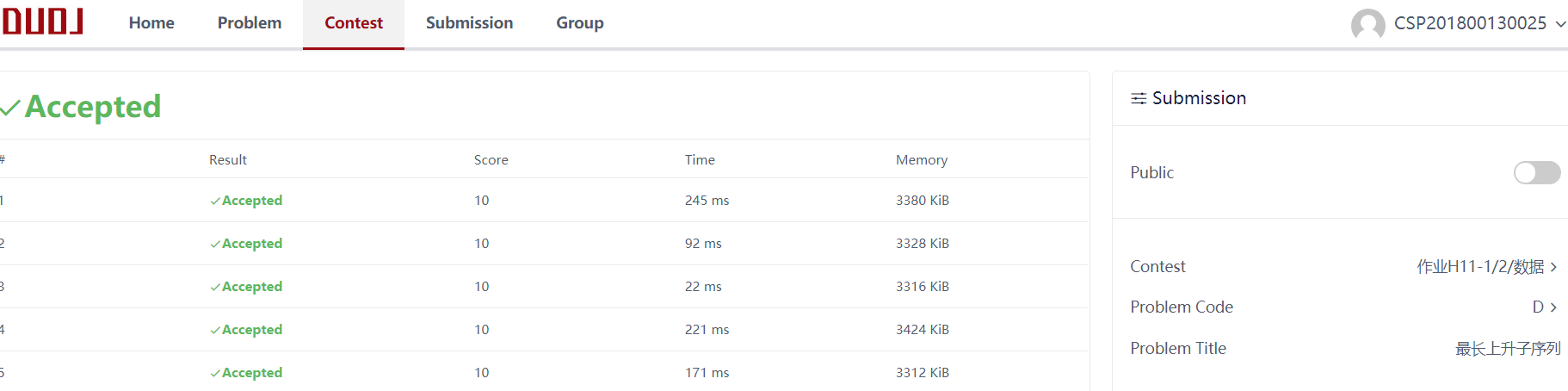Screen dimensions: 1568x391
Task: Click the Submission panel settings icon
Action: coord(1139,99)
